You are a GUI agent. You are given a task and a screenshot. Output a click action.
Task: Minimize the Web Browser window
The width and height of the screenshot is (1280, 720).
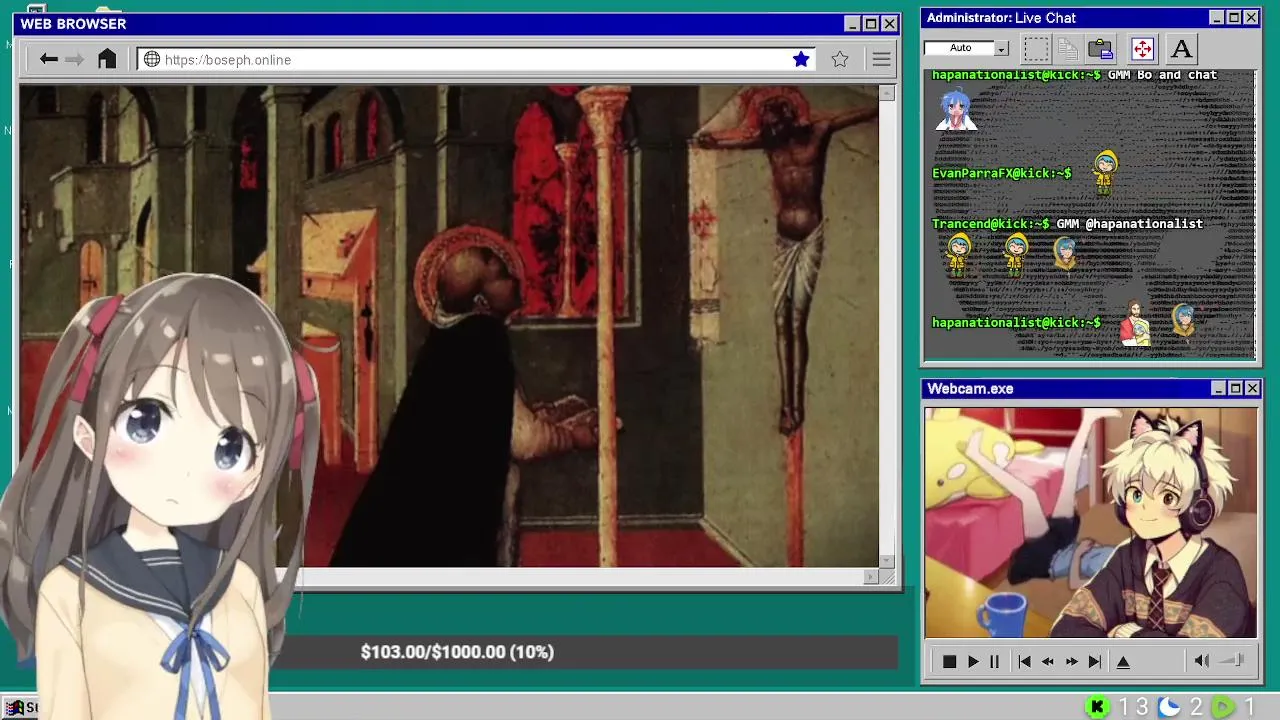coord(852,24)
